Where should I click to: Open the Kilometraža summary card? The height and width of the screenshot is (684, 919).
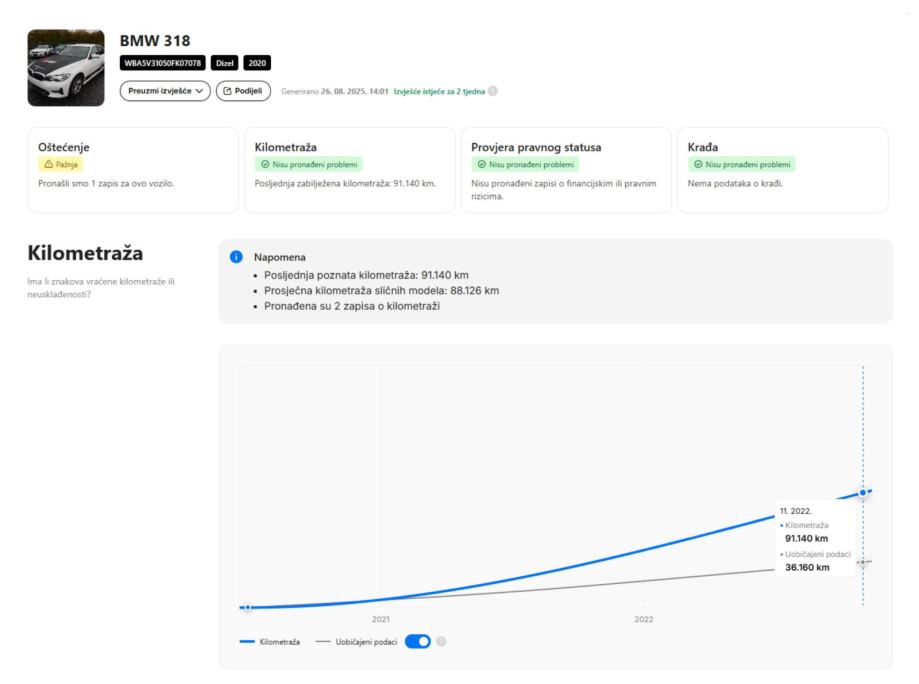349,169
